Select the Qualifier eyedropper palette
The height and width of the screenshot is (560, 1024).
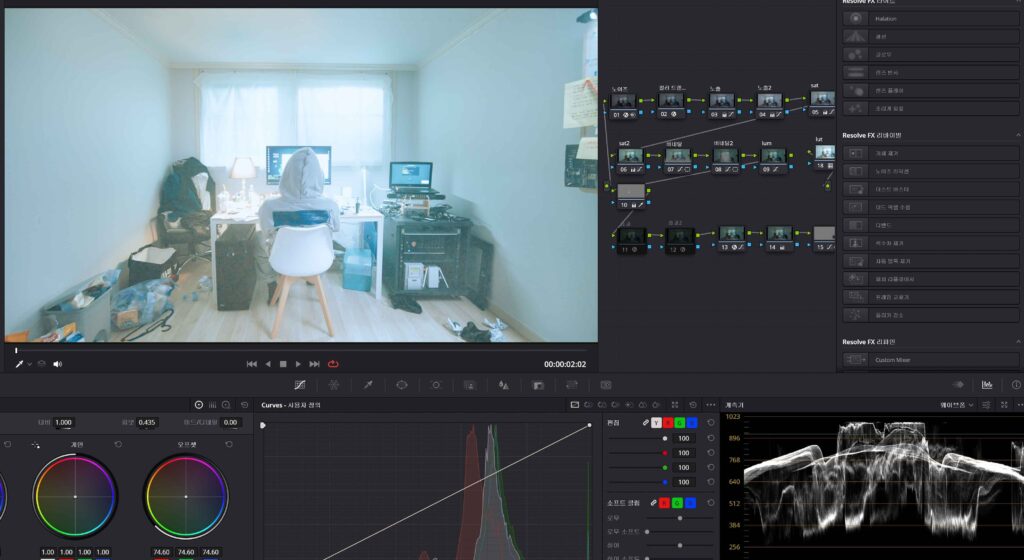(x=368, y=385)
